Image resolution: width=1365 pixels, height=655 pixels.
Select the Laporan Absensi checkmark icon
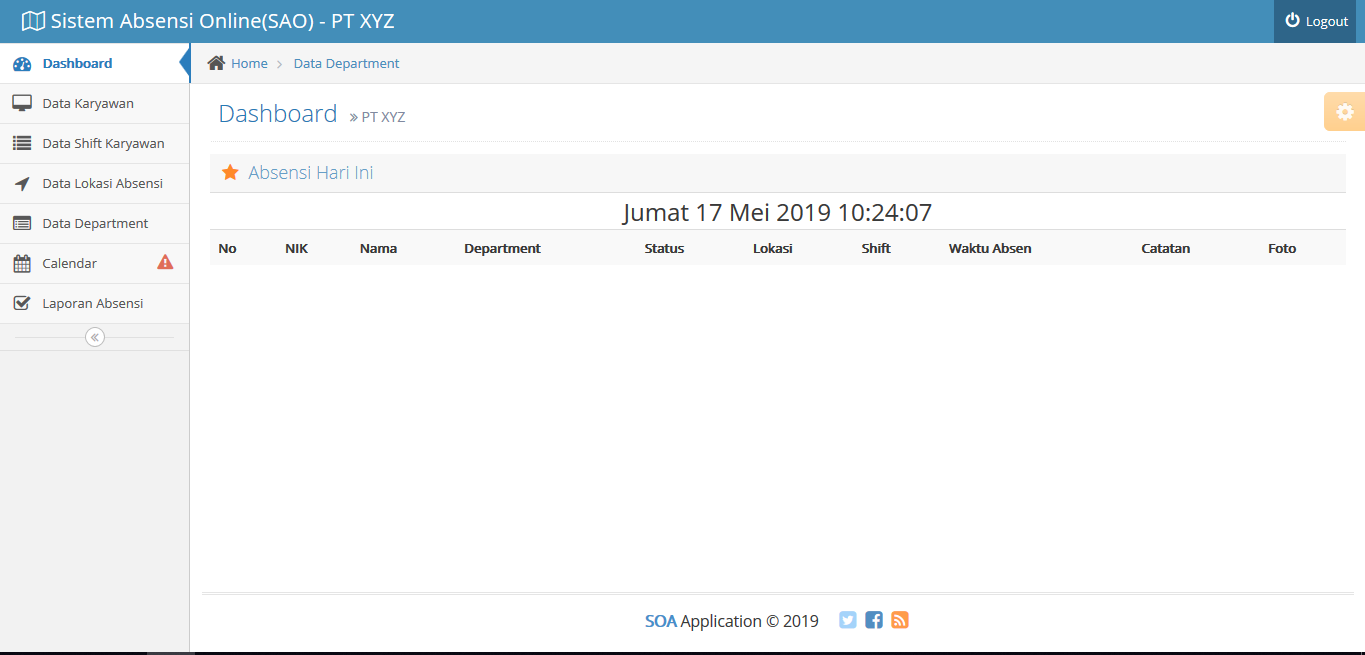click(21, 302)
